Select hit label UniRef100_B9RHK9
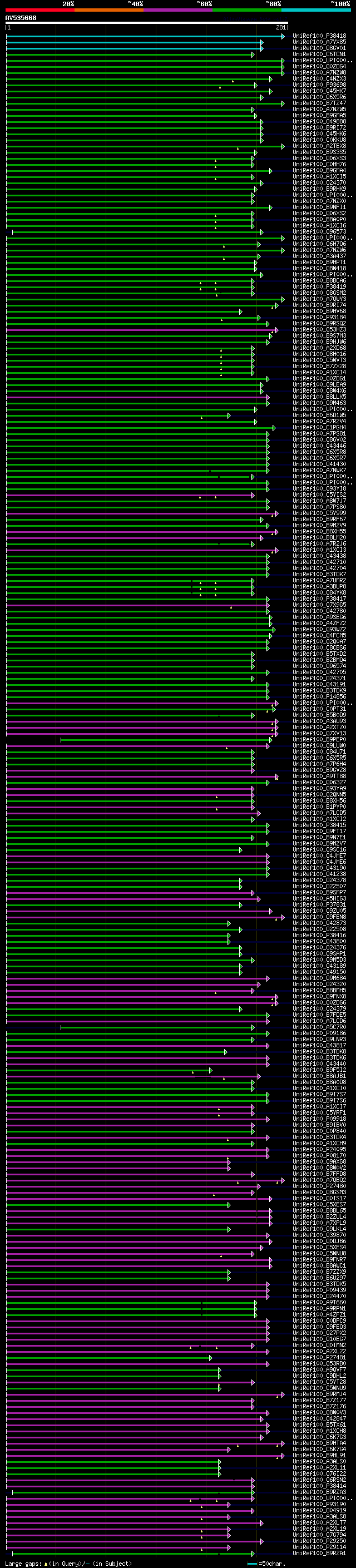Screen dimensions: 356x1568 point(319,189)
